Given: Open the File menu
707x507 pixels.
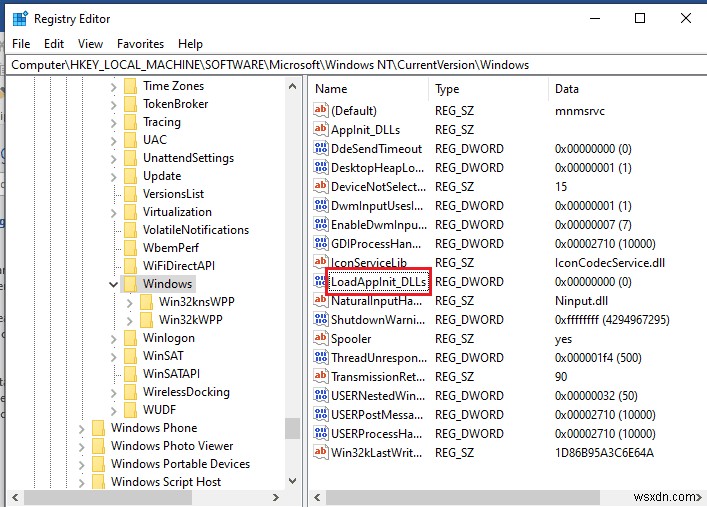Looking at the screenshot, I should point(21,44).
